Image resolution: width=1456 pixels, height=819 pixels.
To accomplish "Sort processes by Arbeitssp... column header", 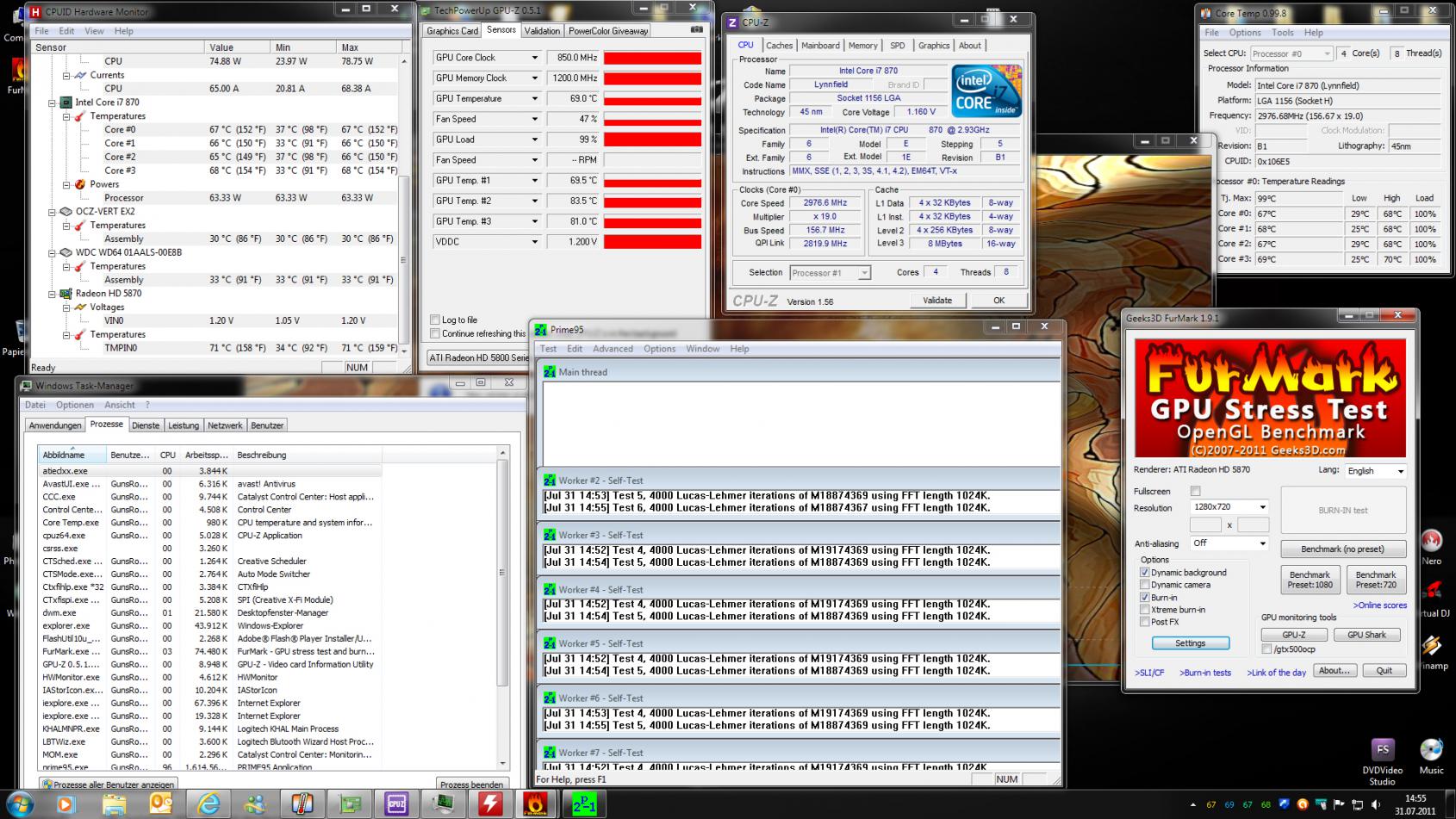I will click(x=206, y=455).
